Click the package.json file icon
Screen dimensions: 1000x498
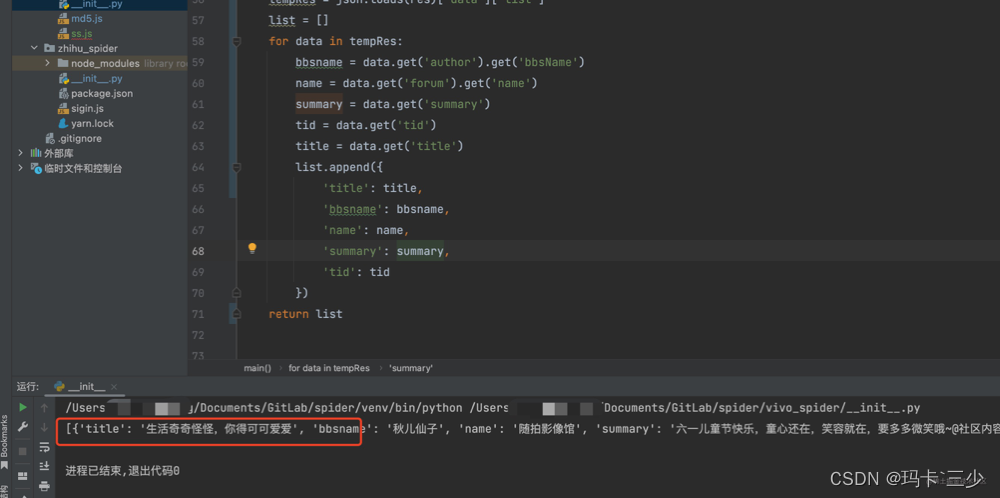coord(63,93)
